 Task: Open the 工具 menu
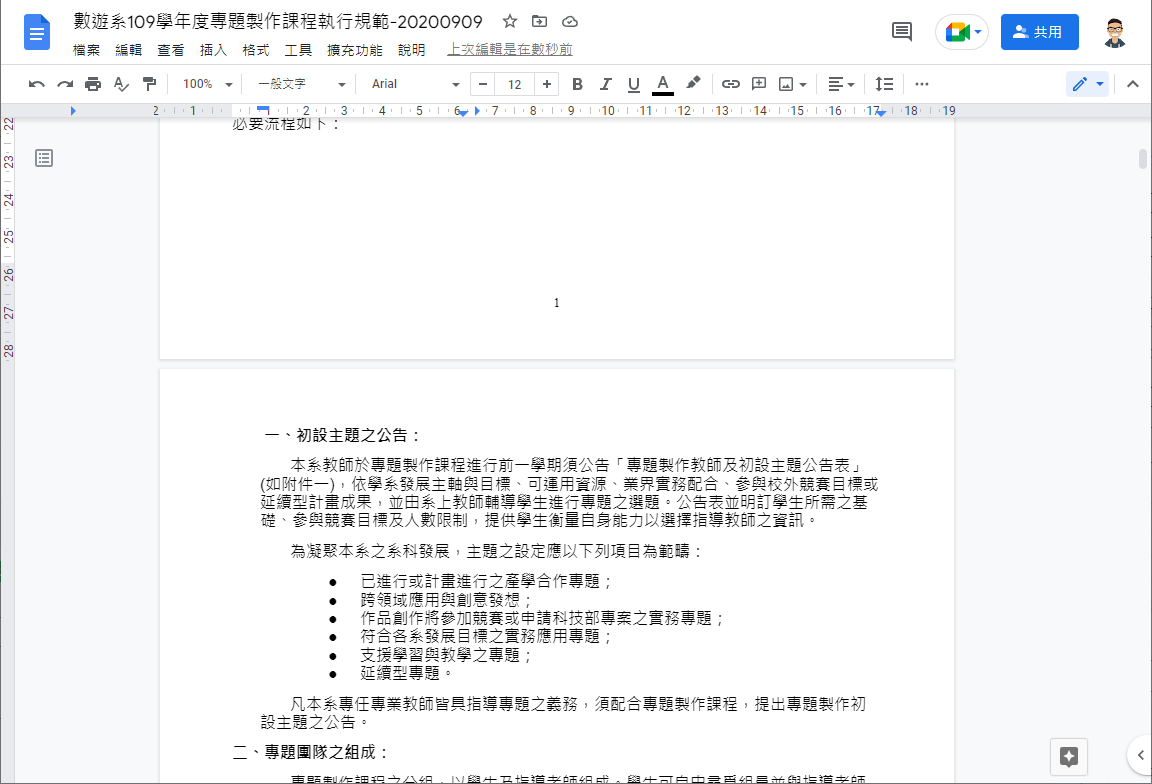298,50
